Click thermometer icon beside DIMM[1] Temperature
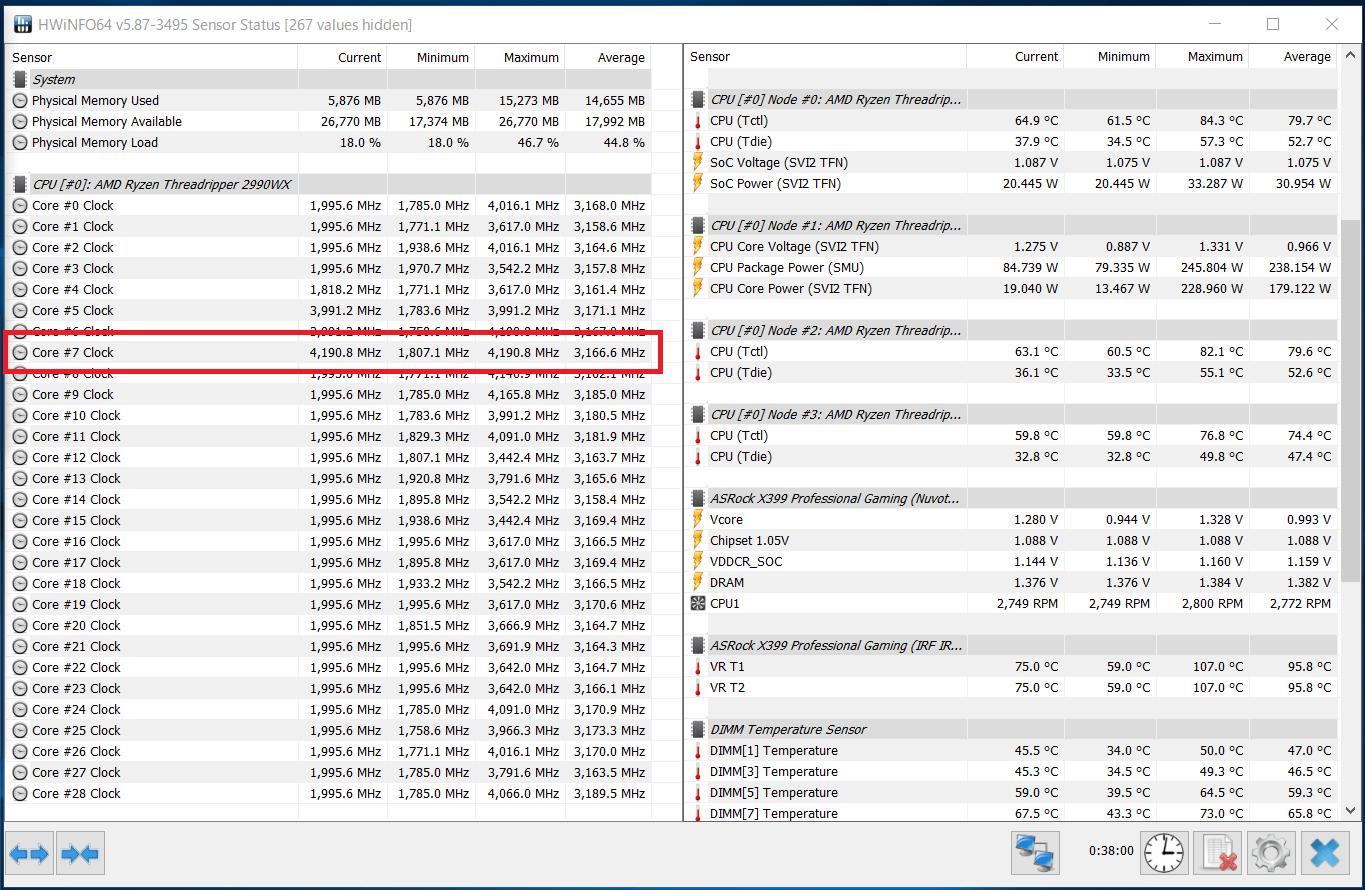The height and width of the screenshot is (890, 1365). click(x=698, y=750)
